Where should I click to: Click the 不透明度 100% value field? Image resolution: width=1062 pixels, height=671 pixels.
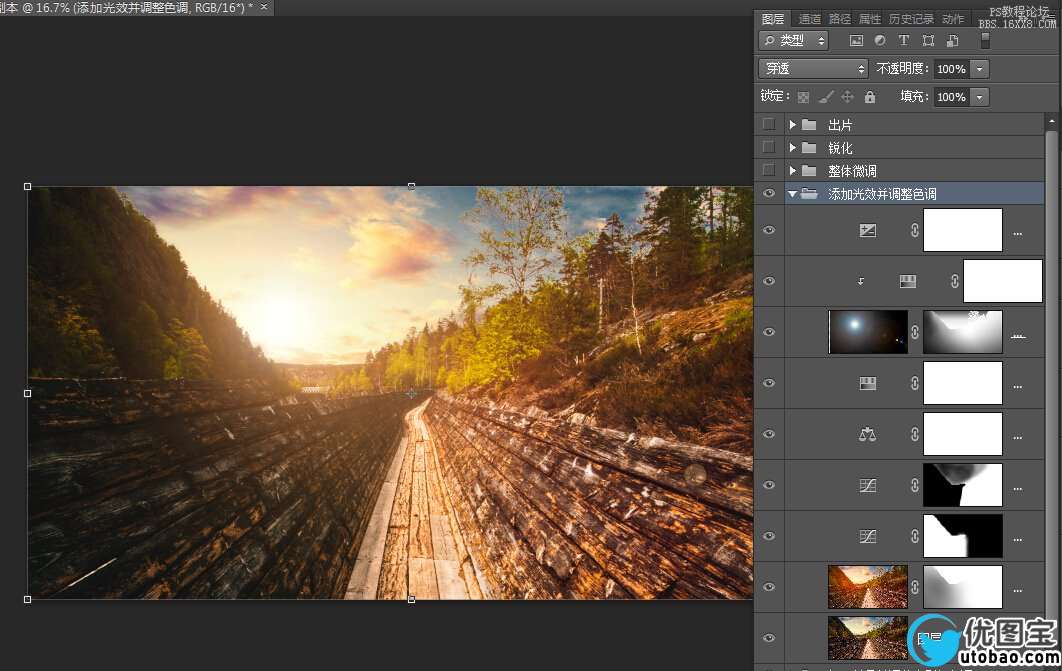coord(952,69)
